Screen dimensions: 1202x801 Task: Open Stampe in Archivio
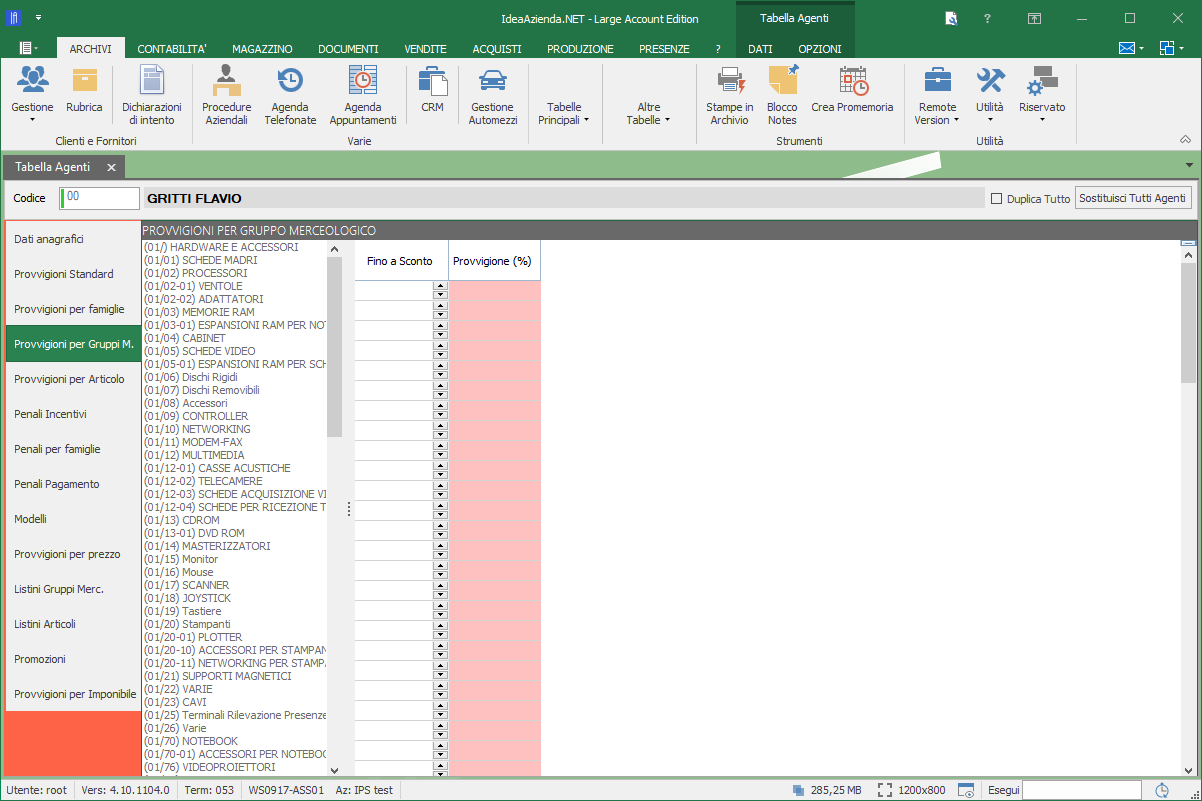click(x=730, y=96)
